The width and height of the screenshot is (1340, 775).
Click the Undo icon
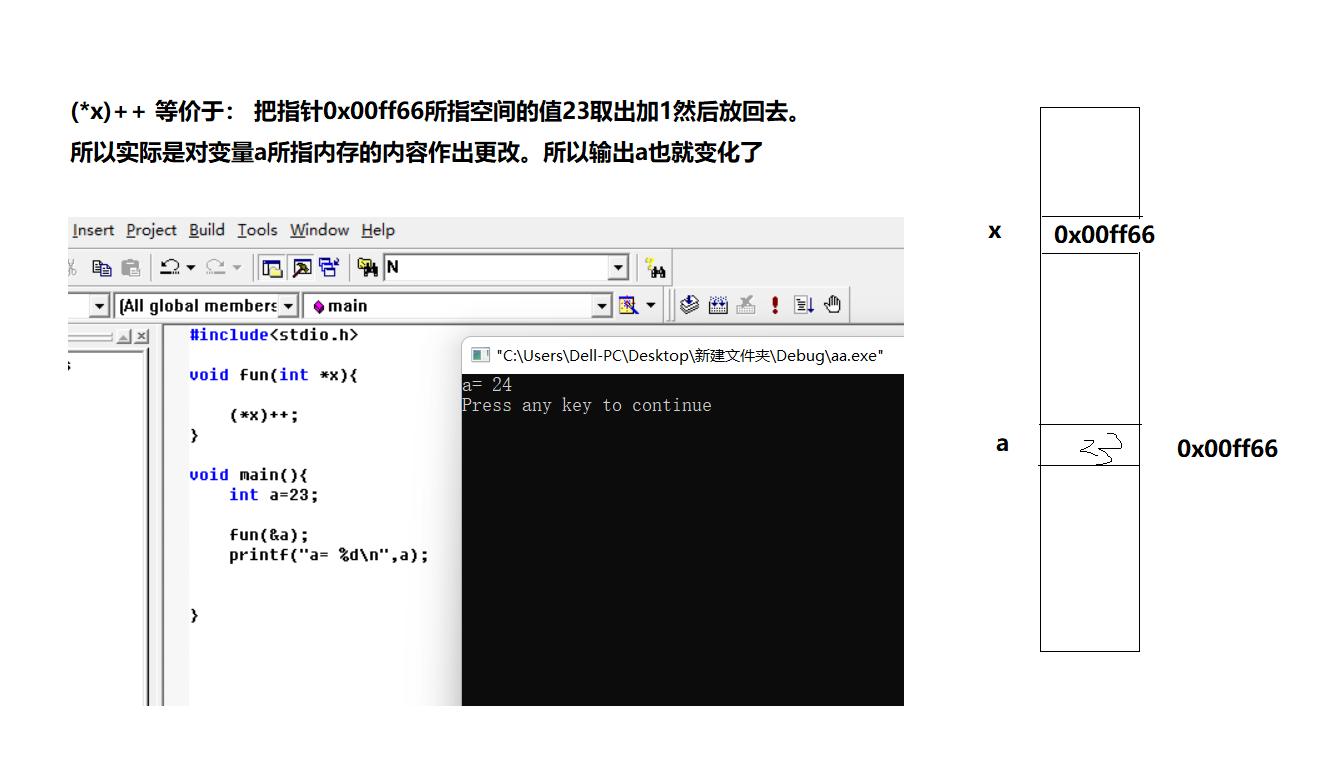point(171,267)
